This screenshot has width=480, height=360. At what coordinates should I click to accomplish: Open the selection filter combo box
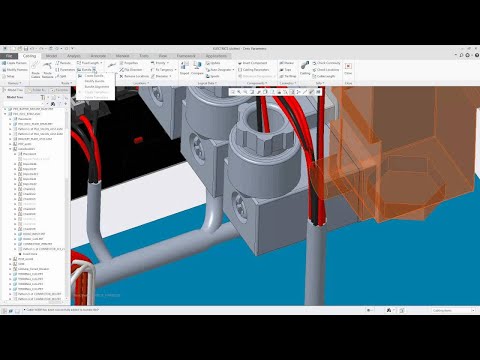coord(453,310)
